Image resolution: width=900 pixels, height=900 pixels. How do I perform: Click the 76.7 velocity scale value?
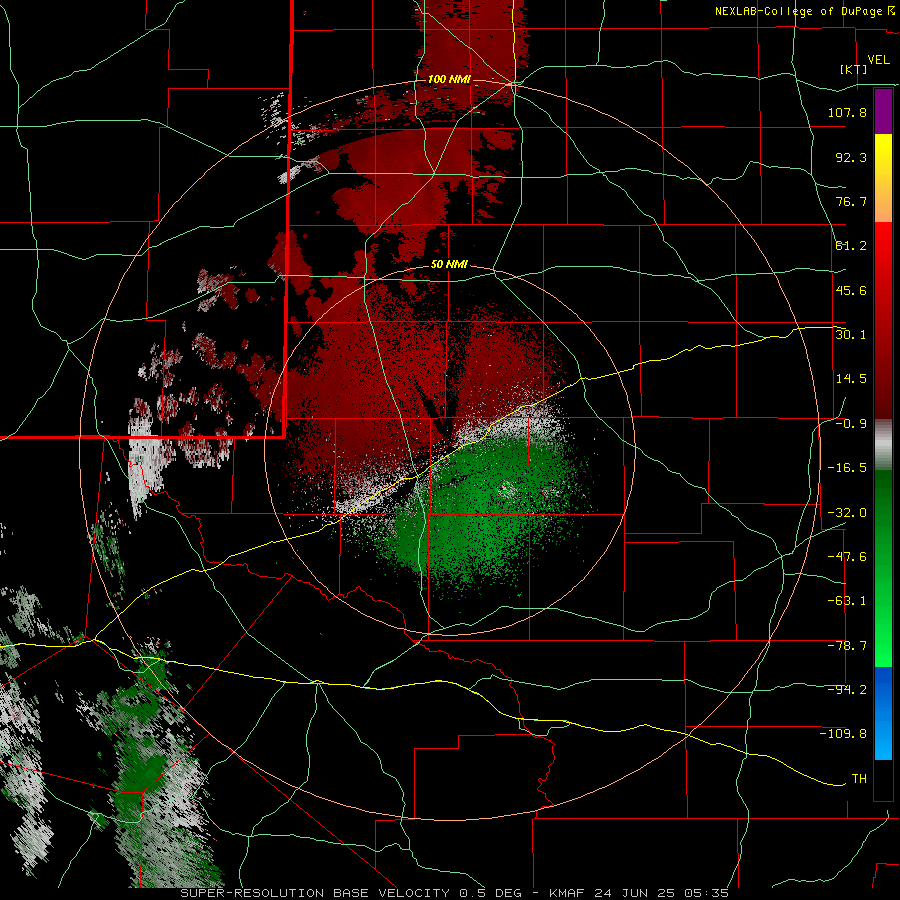tap(851, 201)
